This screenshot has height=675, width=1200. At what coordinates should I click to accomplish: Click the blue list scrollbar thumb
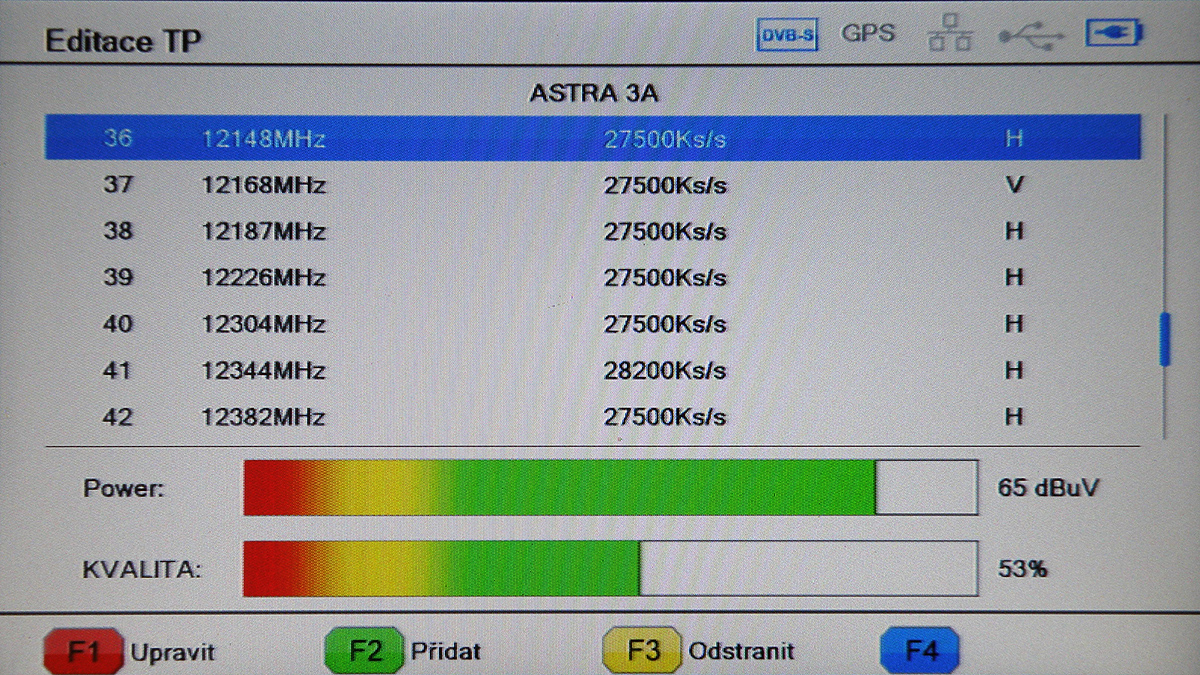[x=1164, y=340]
